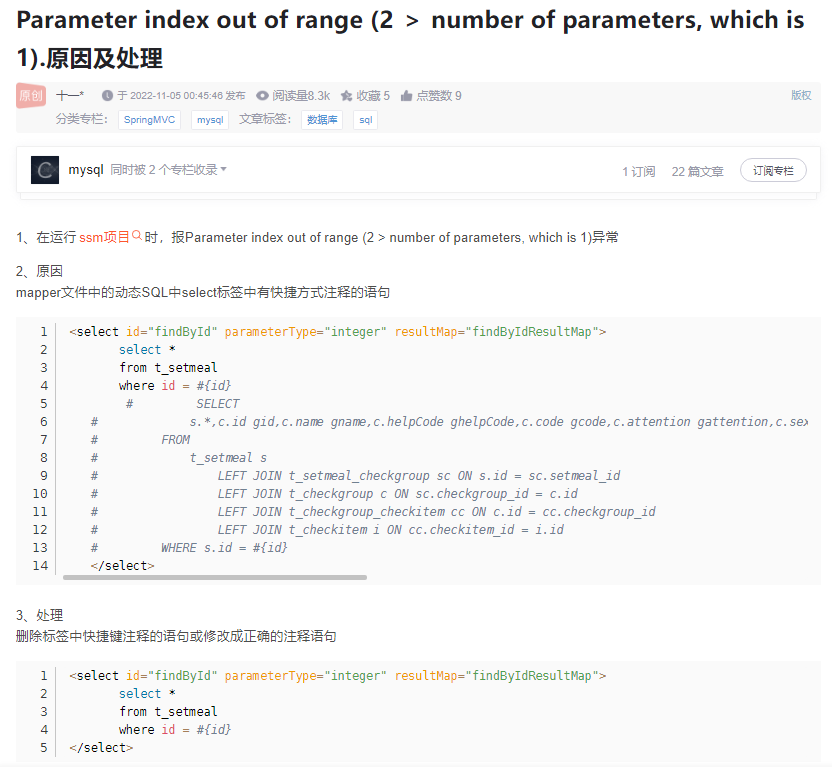Click the horizontal scrollbar under first code block
Image resolution: width=832 pixels, height=771 pixels.
(215, 577)
